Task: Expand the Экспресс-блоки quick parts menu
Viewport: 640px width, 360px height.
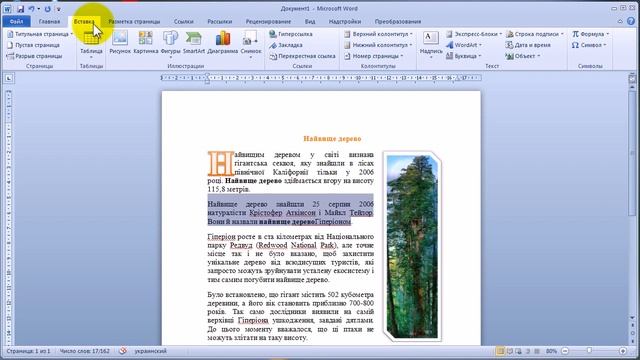Action: [474, 34]
